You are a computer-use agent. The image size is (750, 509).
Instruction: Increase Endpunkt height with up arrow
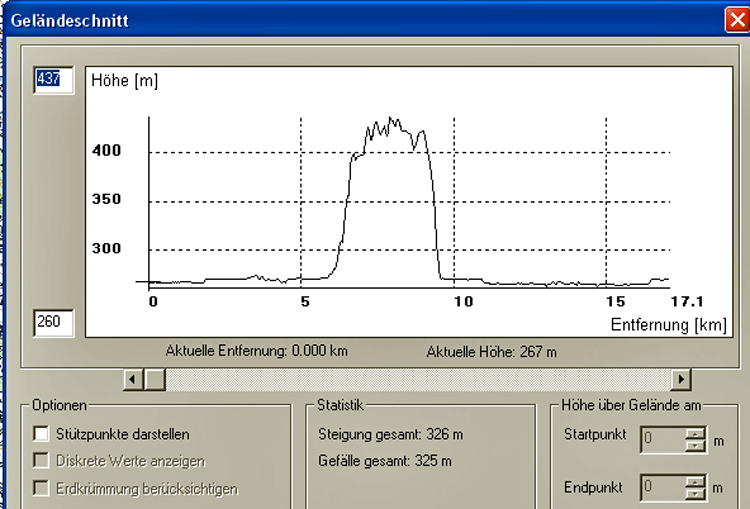696,482
